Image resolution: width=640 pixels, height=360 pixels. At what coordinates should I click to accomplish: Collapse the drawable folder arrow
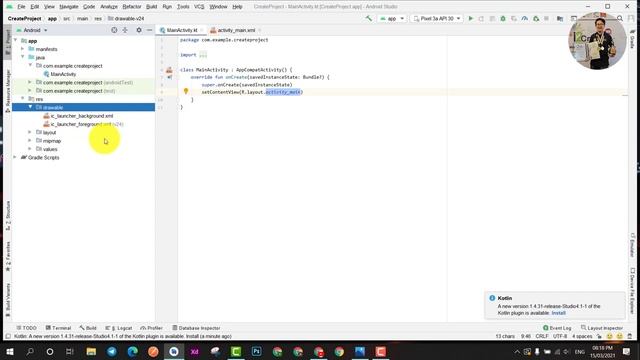point(30,107)
